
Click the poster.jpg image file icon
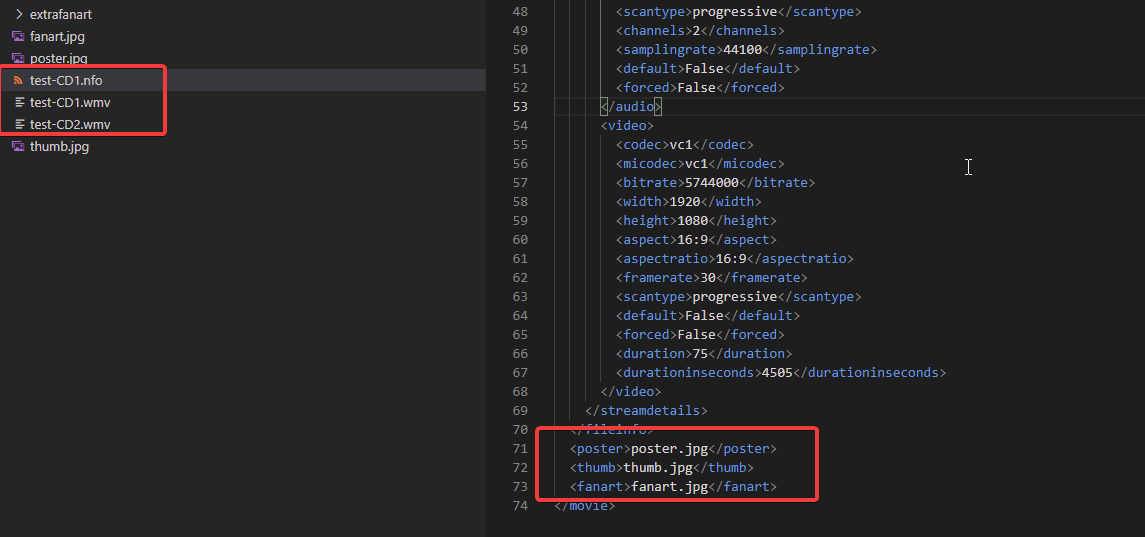[19, 58]
